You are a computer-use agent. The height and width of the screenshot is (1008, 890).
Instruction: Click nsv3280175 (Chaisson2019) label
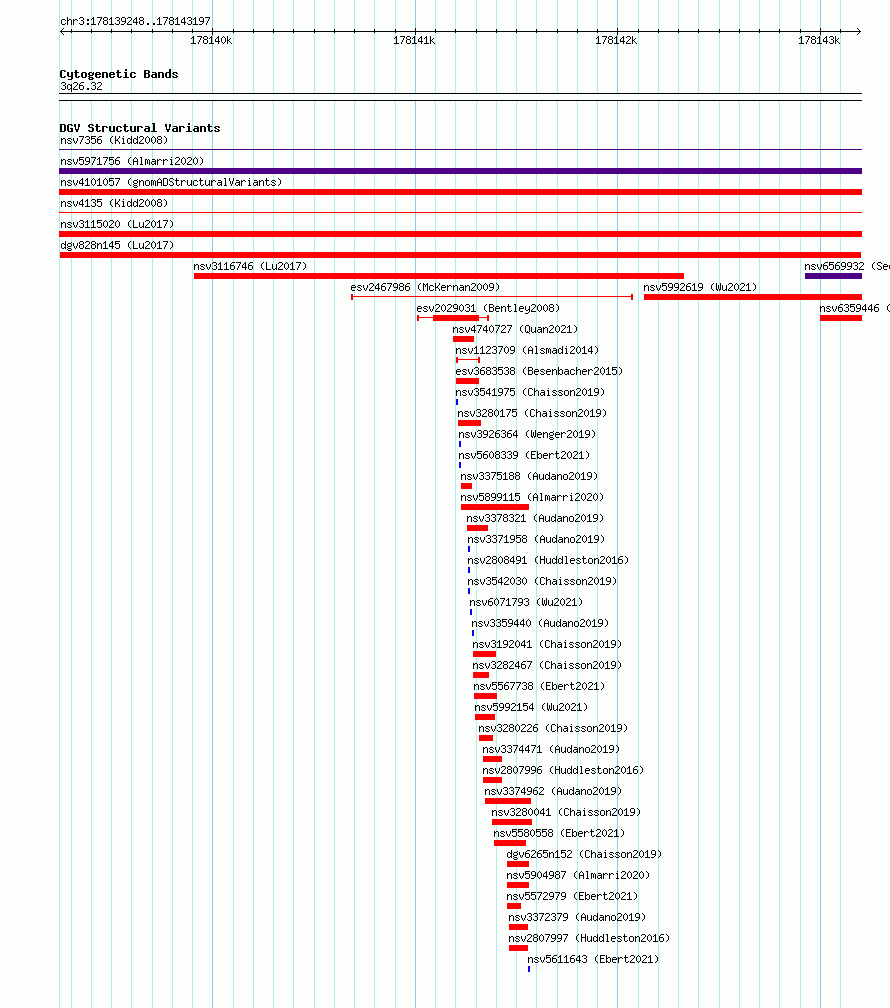point(532,413)
